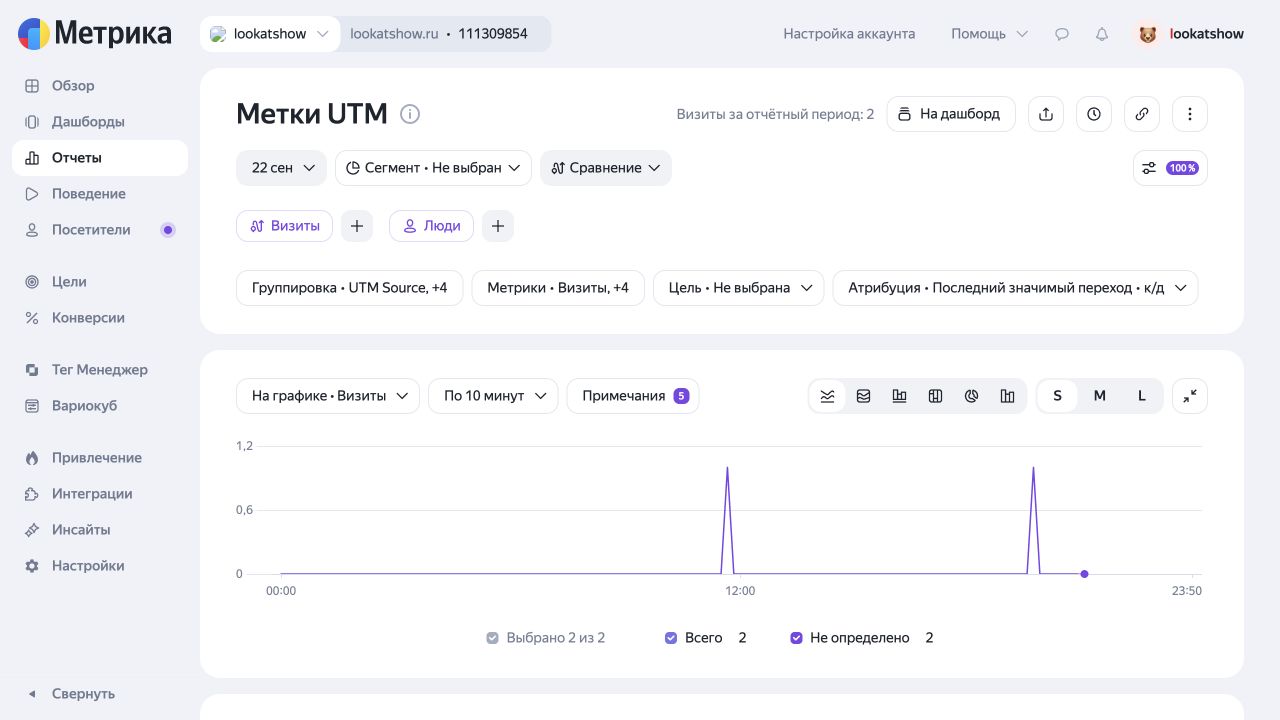Click the Интеграции puzzle icon
The width and height of the screenshot is (1280, 720).
(x=32, y=494)
